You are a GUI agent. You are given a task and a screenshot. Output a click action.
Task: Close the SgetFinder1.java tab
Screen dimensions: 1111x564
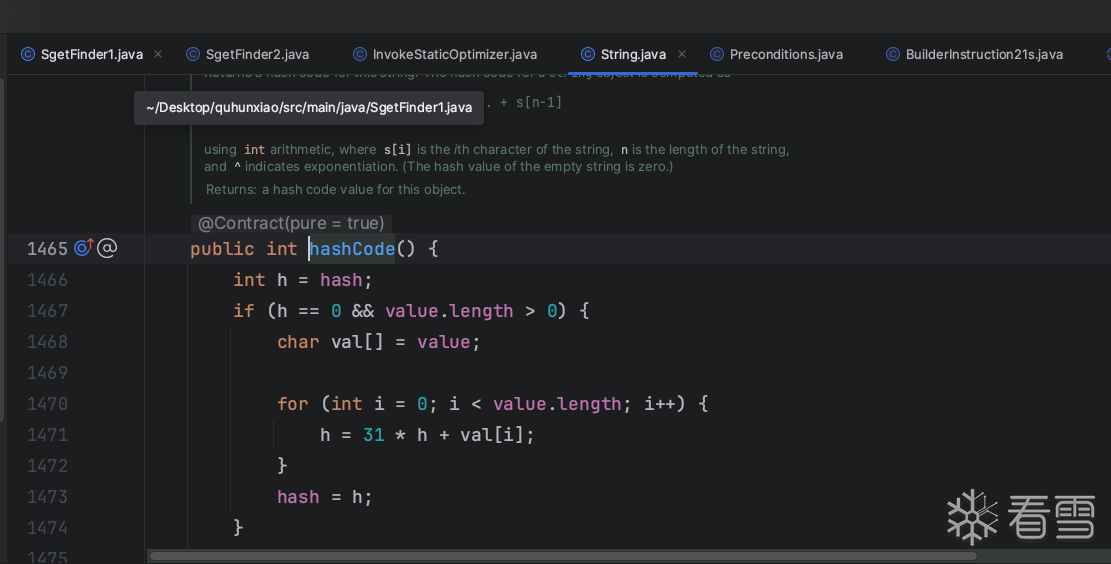tap(158, 54)
